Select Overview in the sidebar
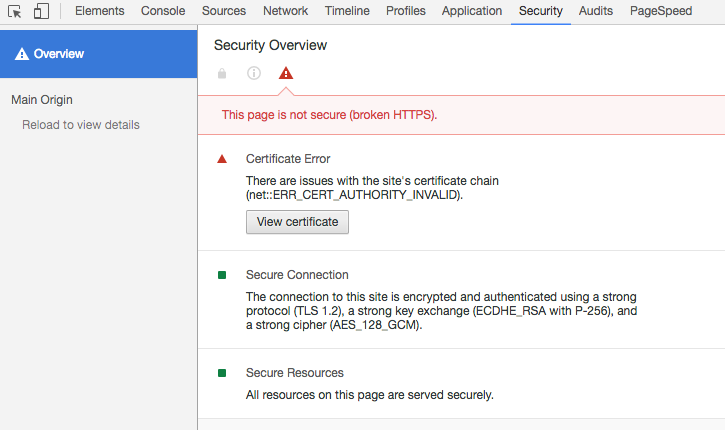This screenshot has width=725, height=430. click(98, 54)
